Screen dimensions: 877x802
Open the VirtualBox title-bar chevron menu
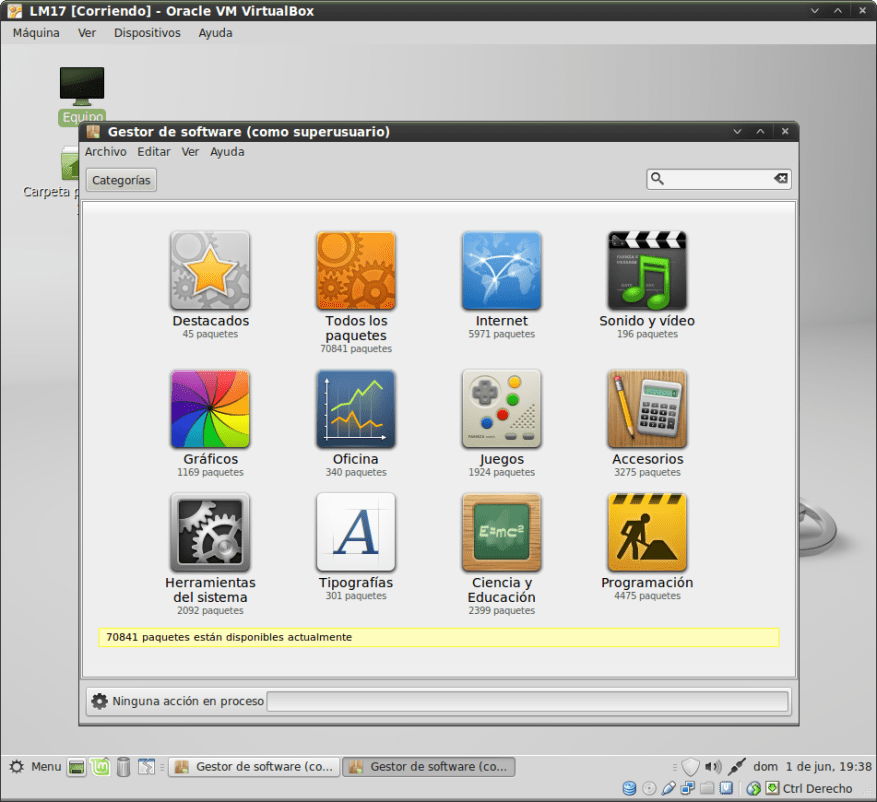point(813,10)
